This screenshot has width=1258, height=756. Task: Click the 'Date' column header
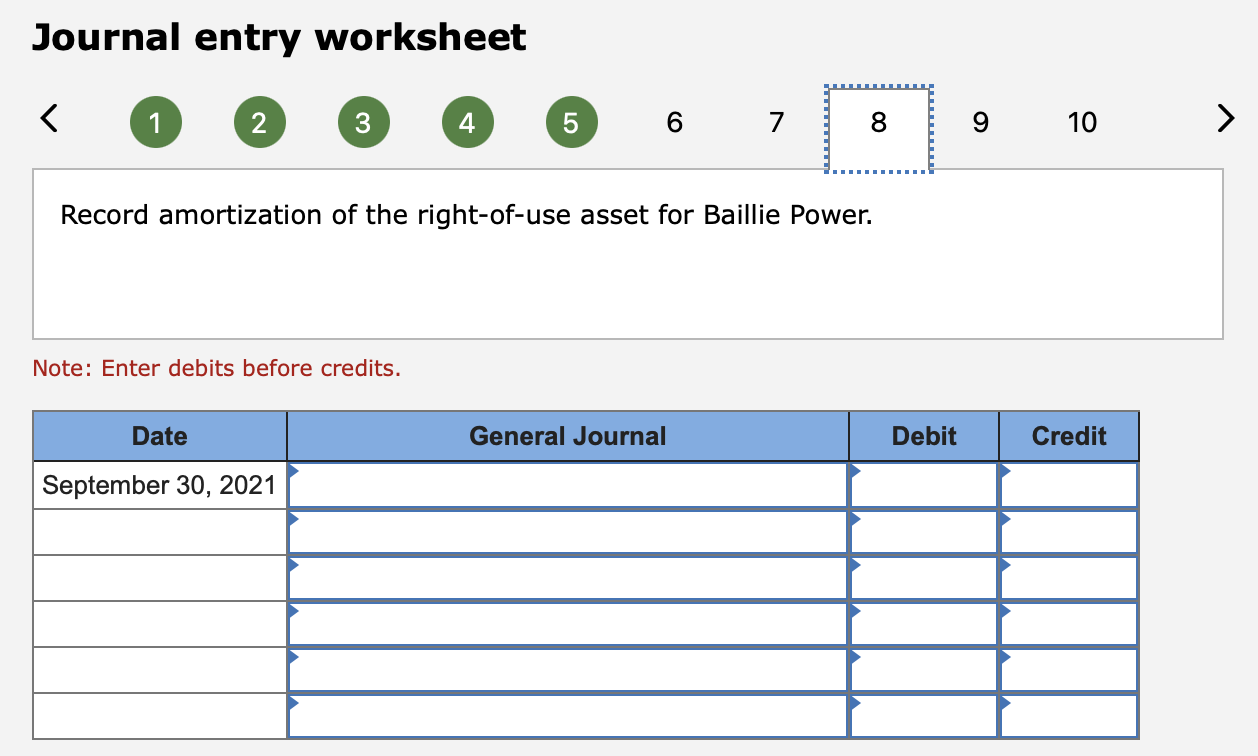click(x=160, y=436)
